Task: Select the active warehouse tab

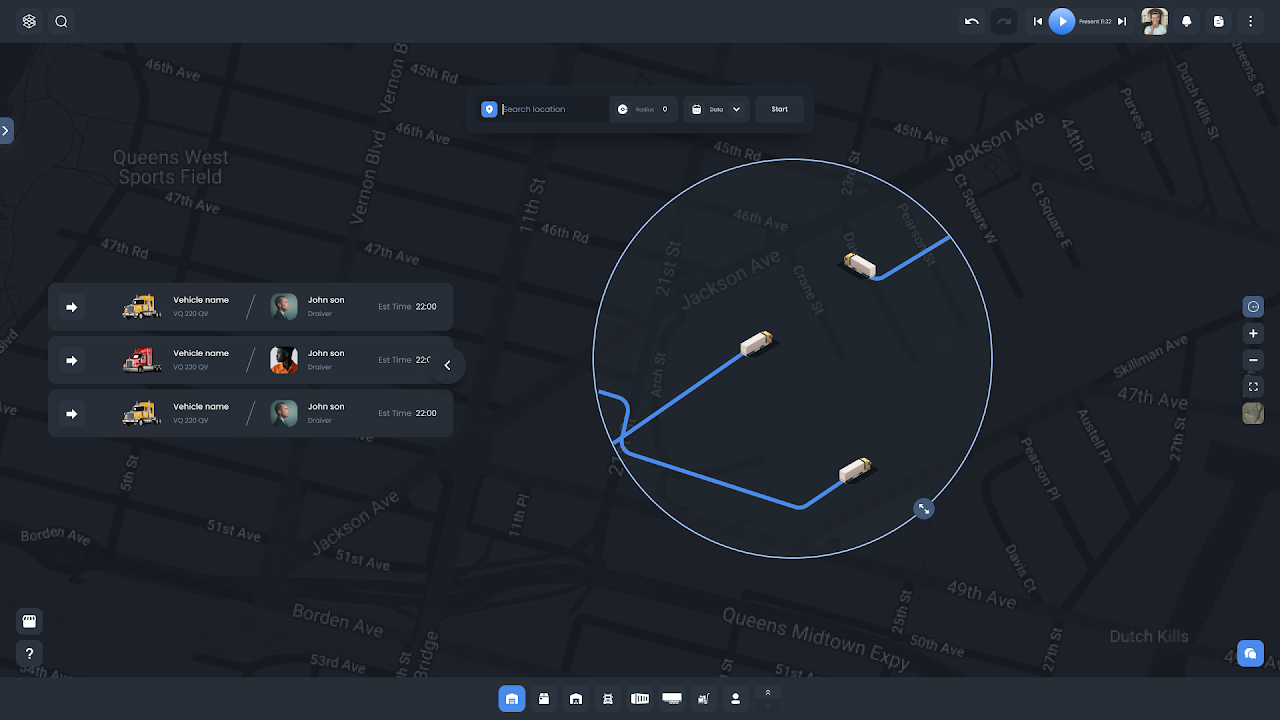Action: click(x=511, y=698)
